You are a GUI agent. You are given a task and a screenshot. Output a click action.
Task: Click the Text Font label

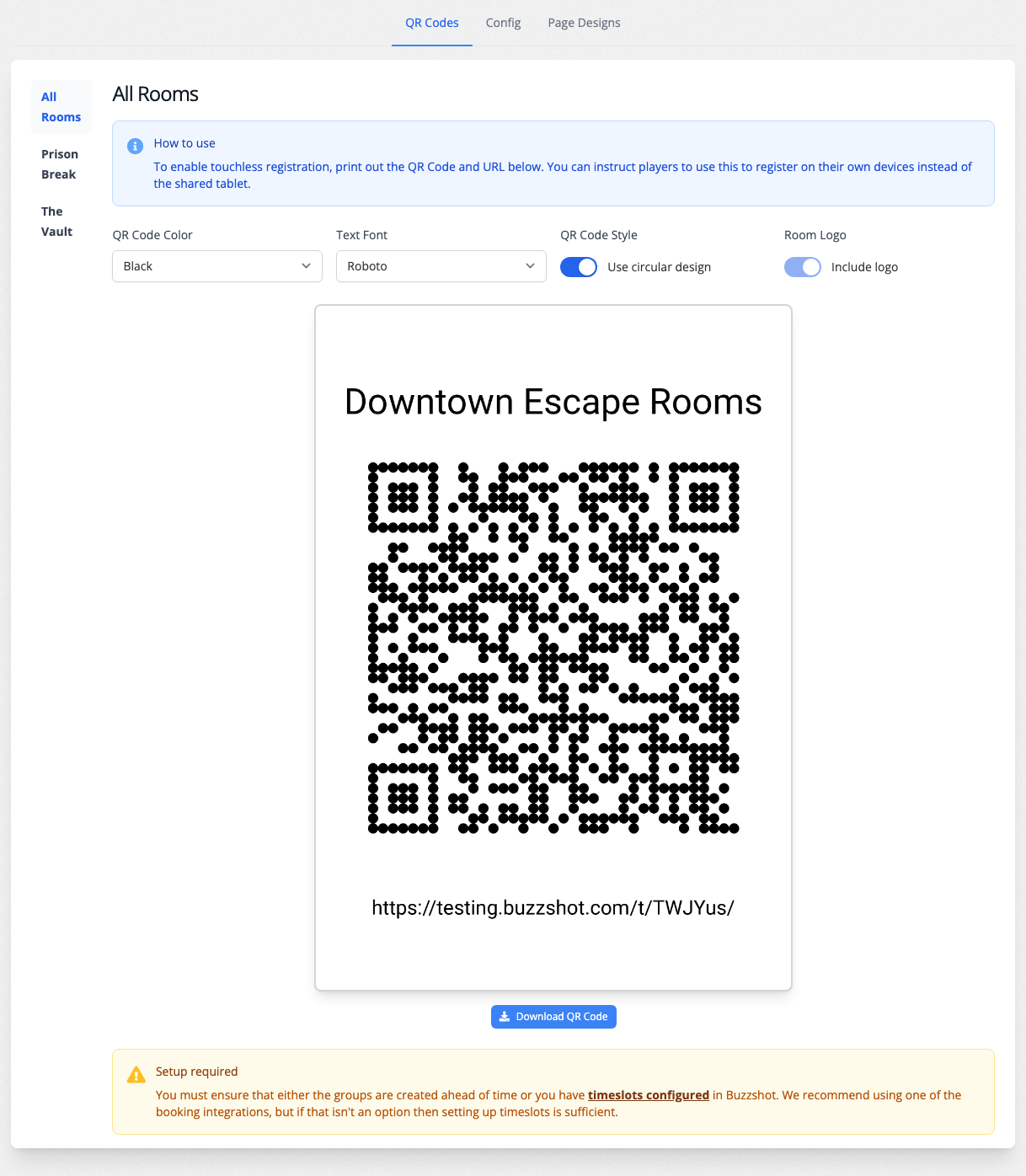(x=362, y=235)
